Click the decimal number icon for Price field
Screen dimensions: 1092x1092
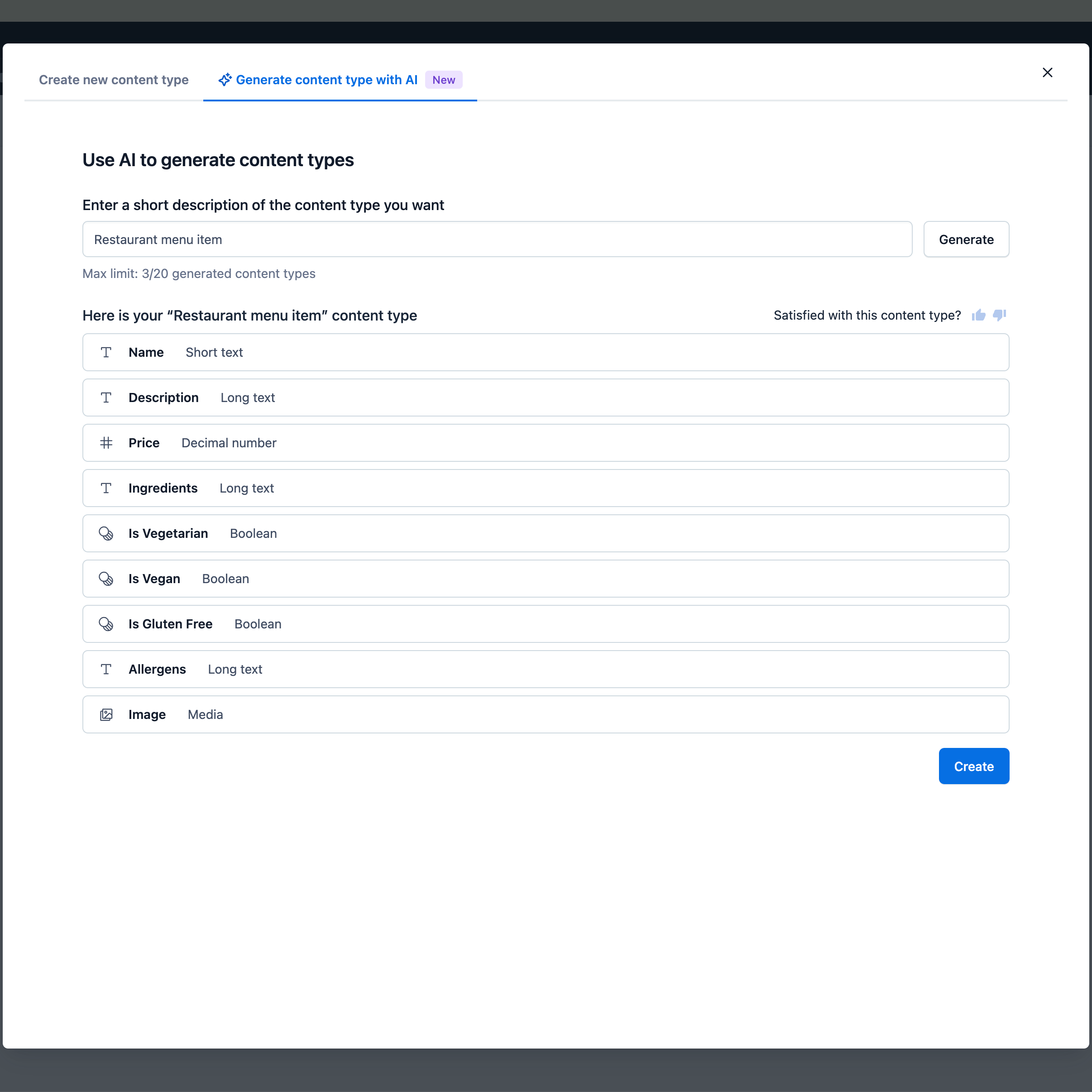106,443
